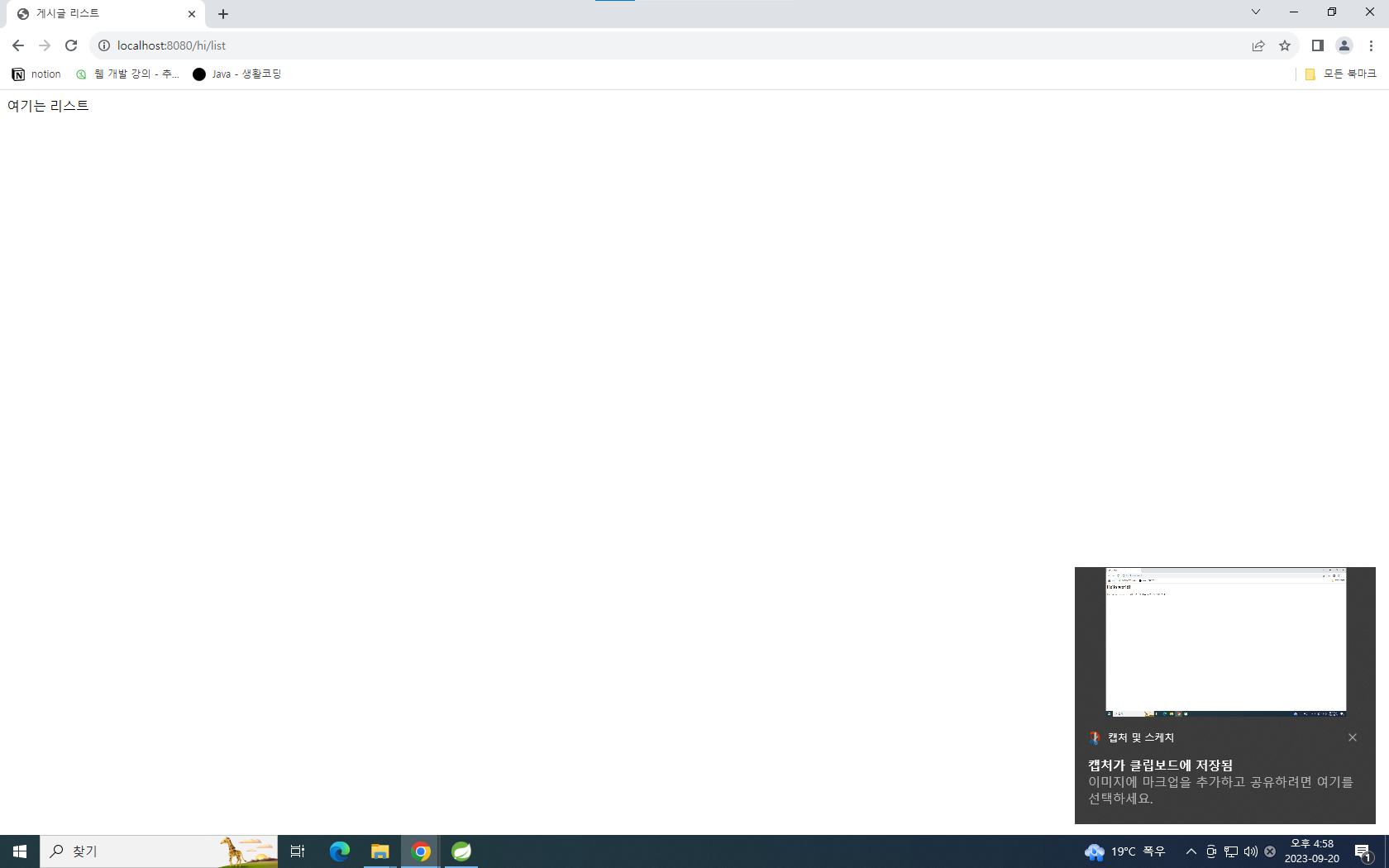This screenshot has height=868, width=1389.
Task: Open the notion bookmark
Action: coord(36,74)
